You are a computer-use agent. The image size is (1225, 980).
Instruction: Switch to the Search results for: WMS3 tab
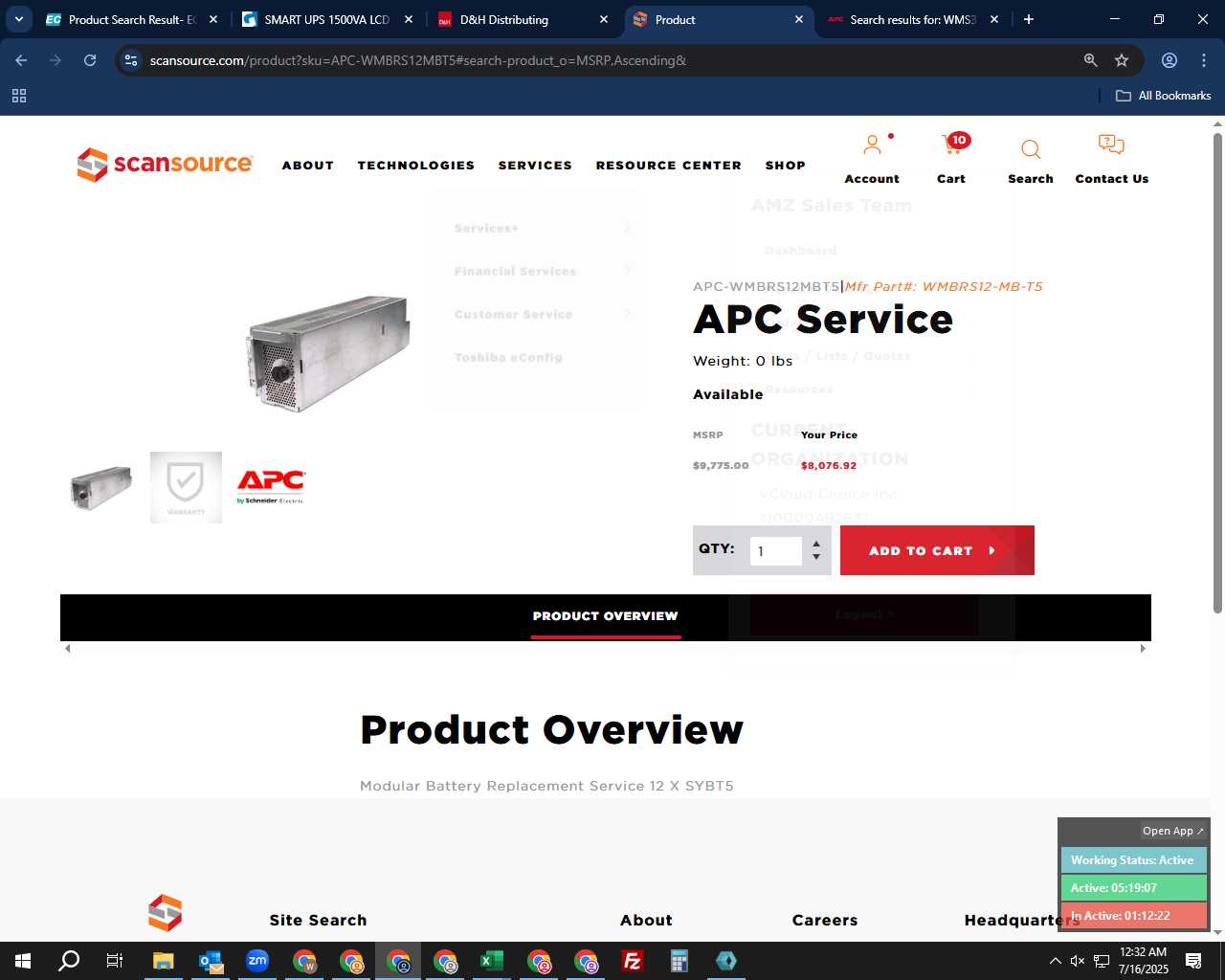click(x=912, y=19)
